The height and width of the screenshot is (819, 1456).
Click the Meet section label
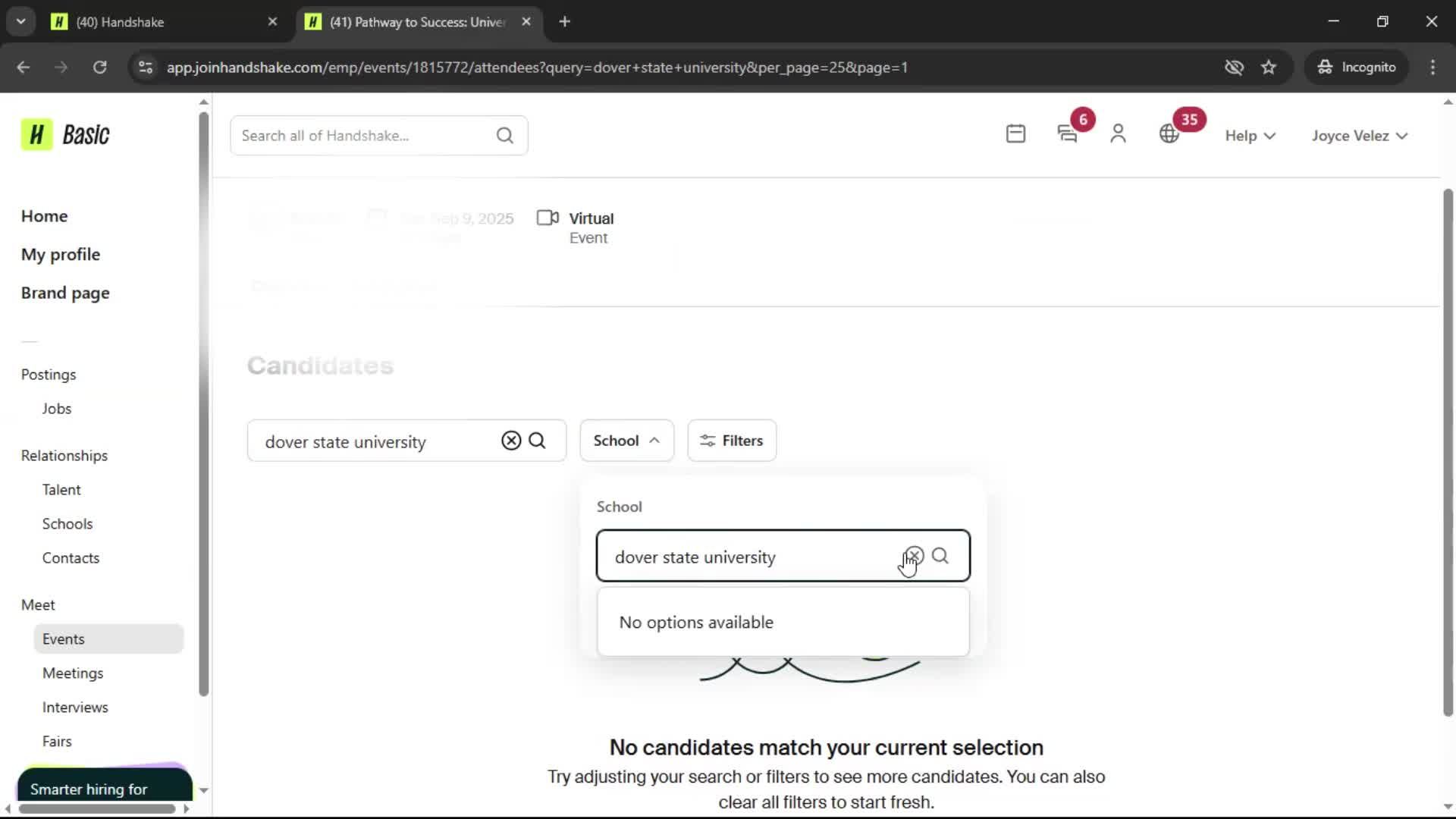click(38, 605)
